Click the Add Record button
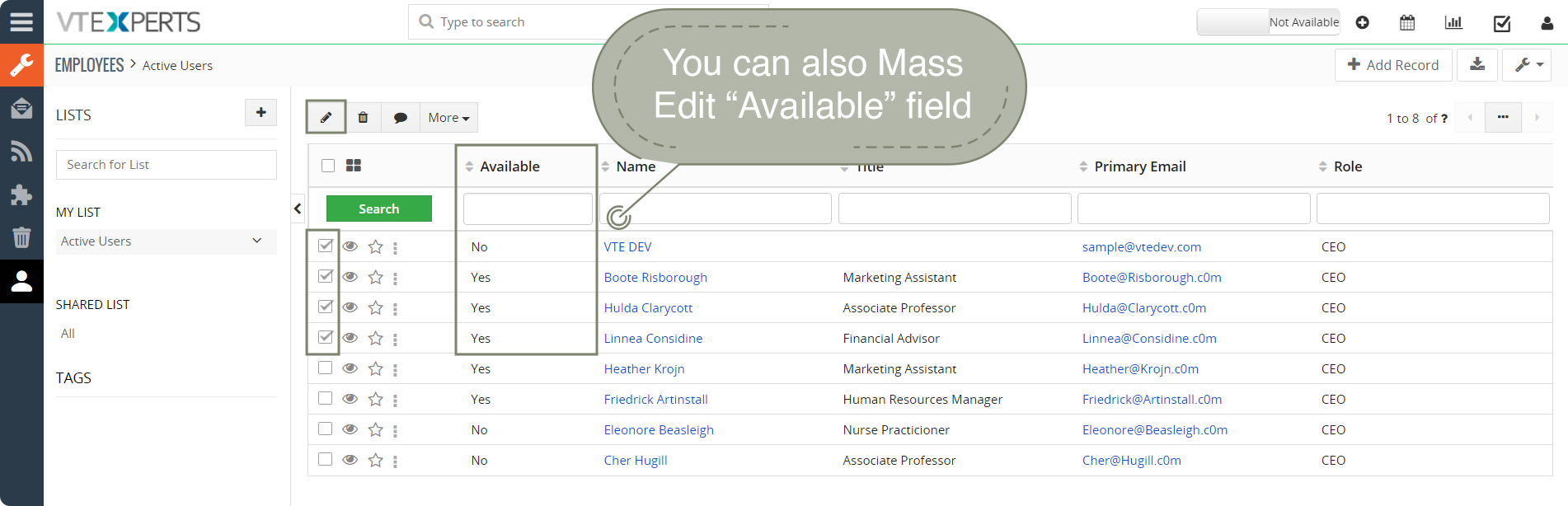The height and width of the screenshot is (506, 1568). click(x=1392, y=64)
